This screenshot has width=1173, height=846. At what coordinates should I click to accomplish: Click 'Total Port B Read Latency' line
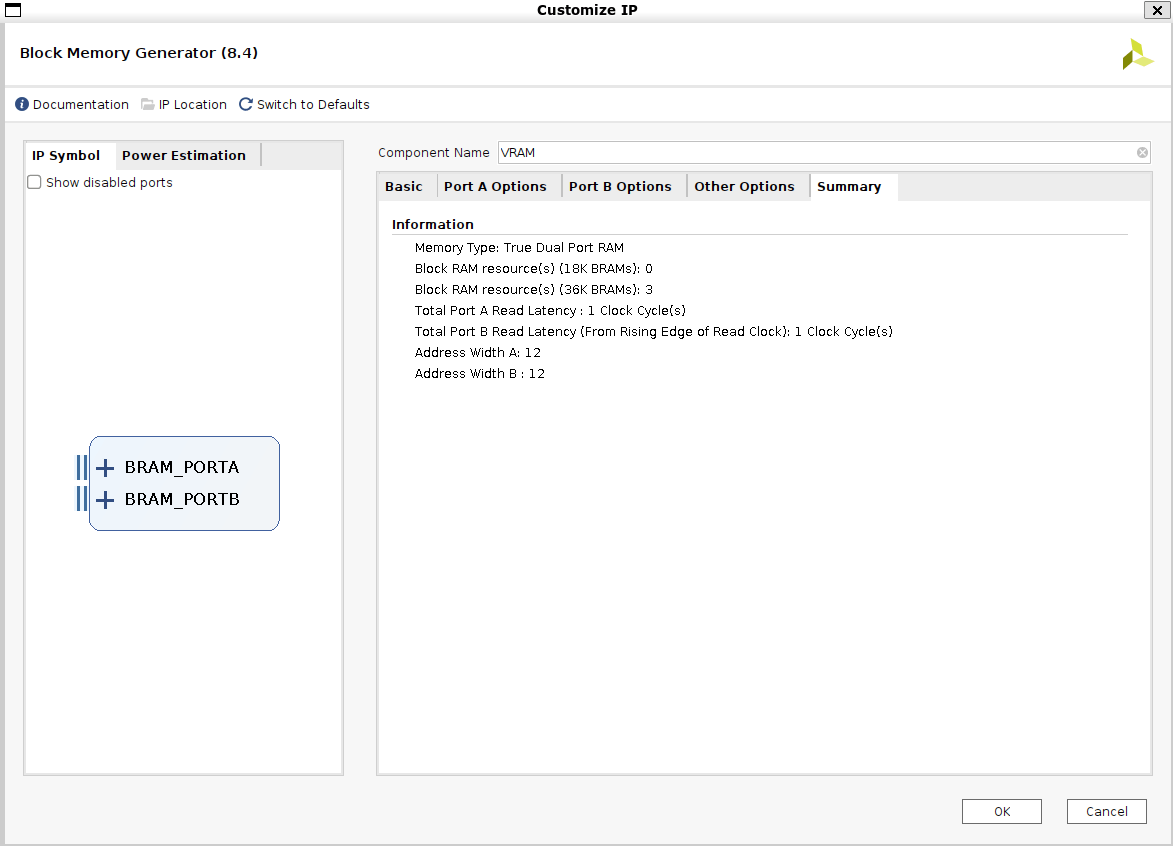[654, 331]
